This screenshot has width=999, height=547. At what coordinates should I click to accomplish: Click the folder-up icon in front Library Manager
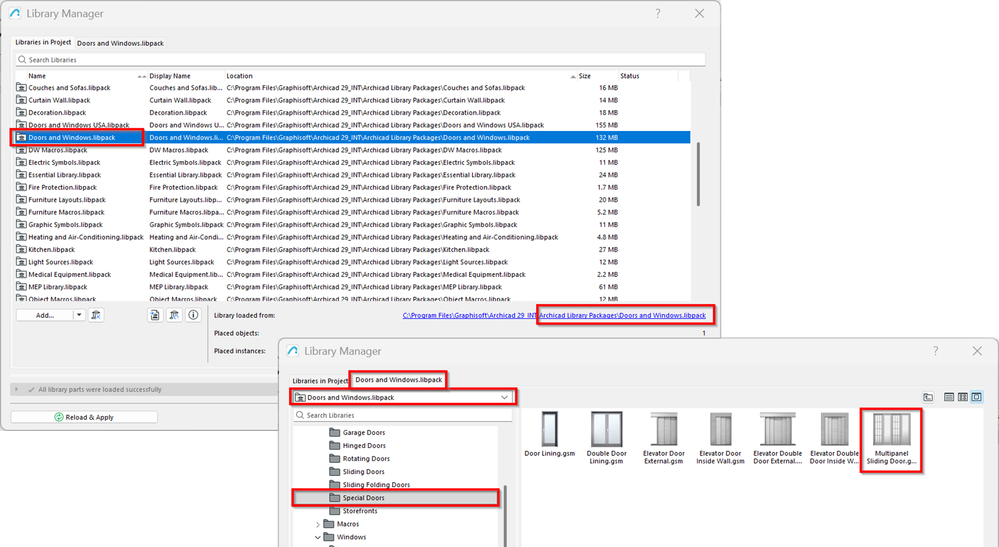tap(928, 397)
